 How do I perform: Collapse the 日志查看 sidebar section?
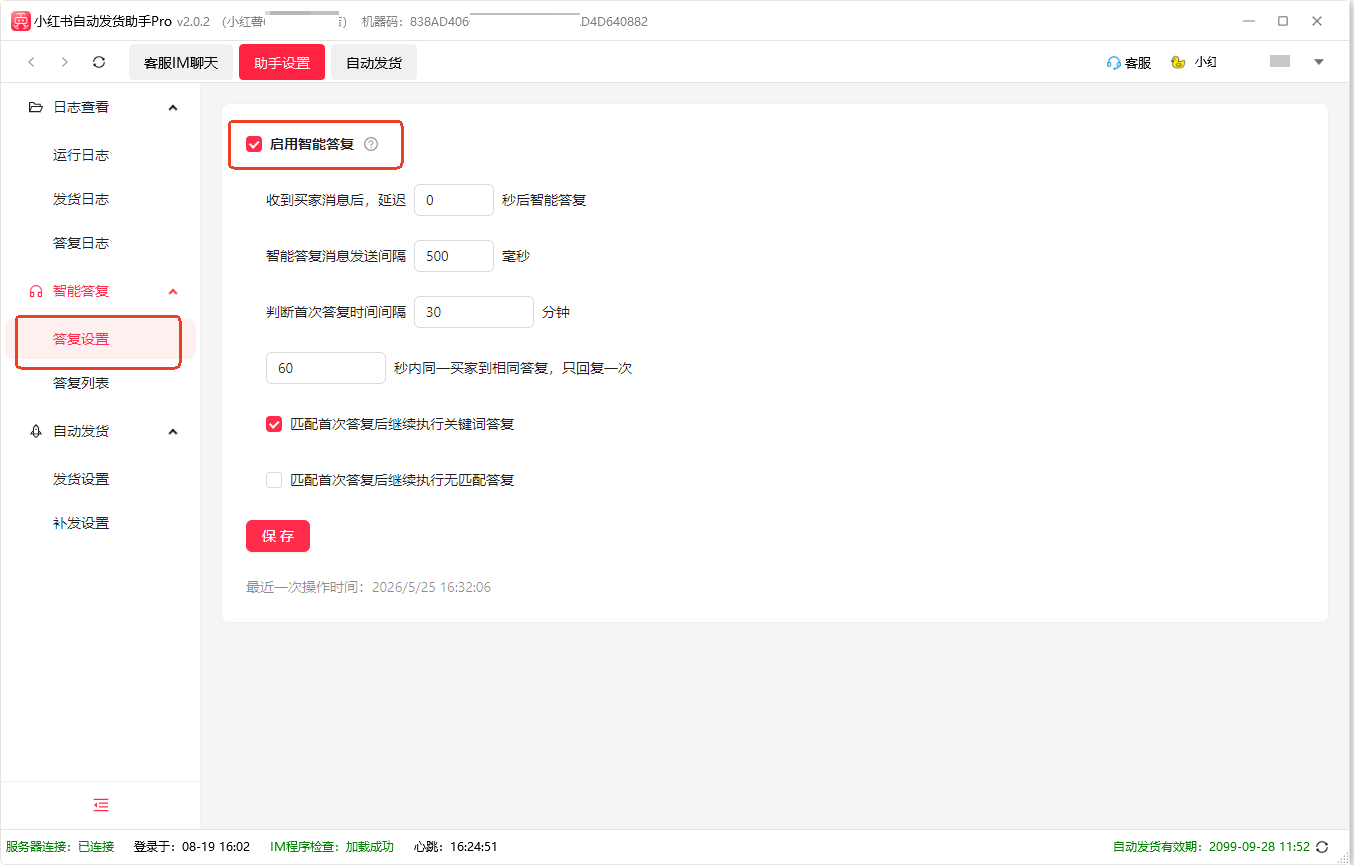[173, 107]
